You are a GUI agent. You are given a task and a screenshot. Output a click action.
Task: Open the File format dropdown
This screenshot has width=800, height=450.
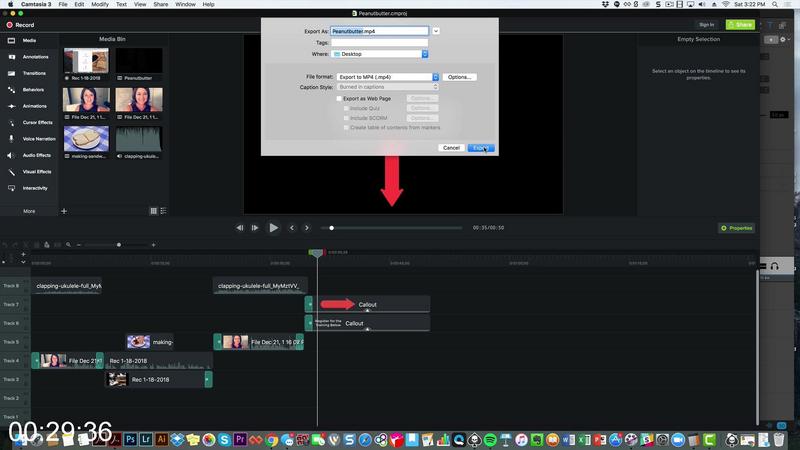click(387, 77)
